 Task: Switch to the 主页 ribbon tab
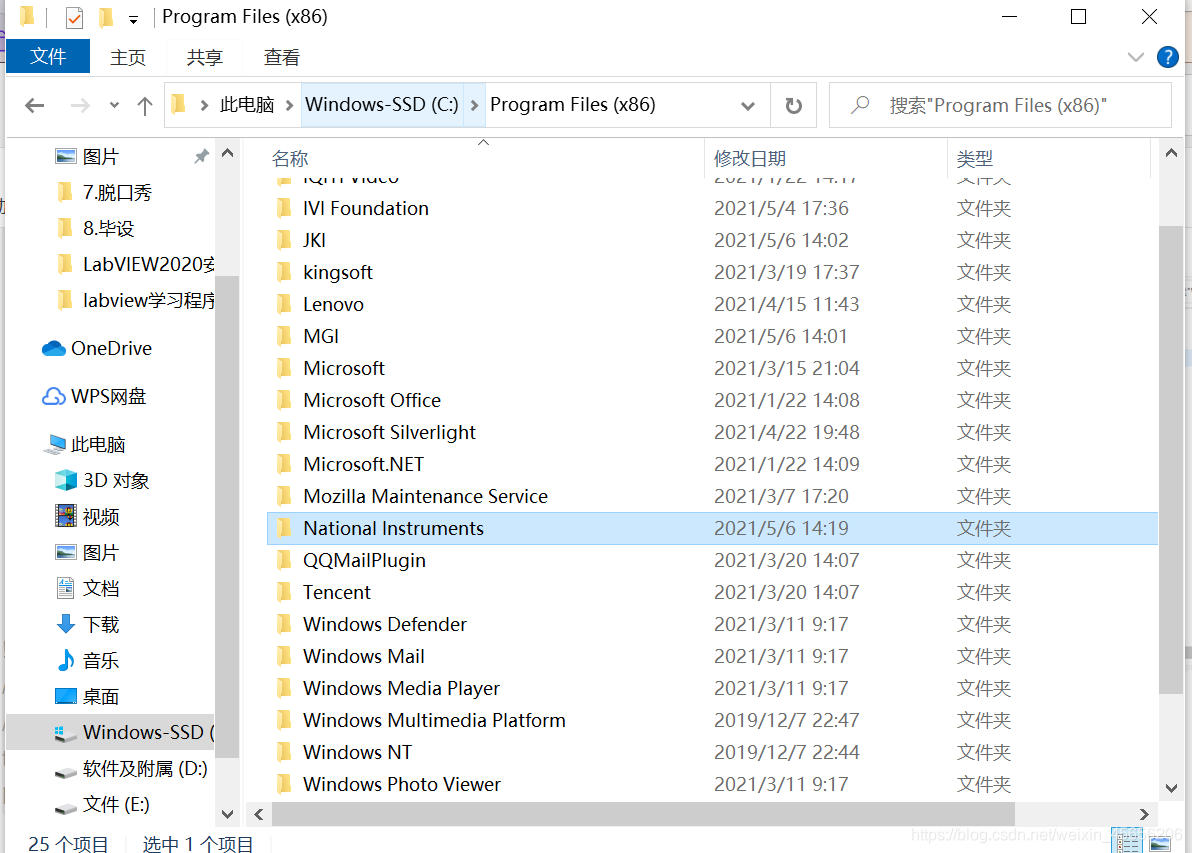[x=128, y=57]
